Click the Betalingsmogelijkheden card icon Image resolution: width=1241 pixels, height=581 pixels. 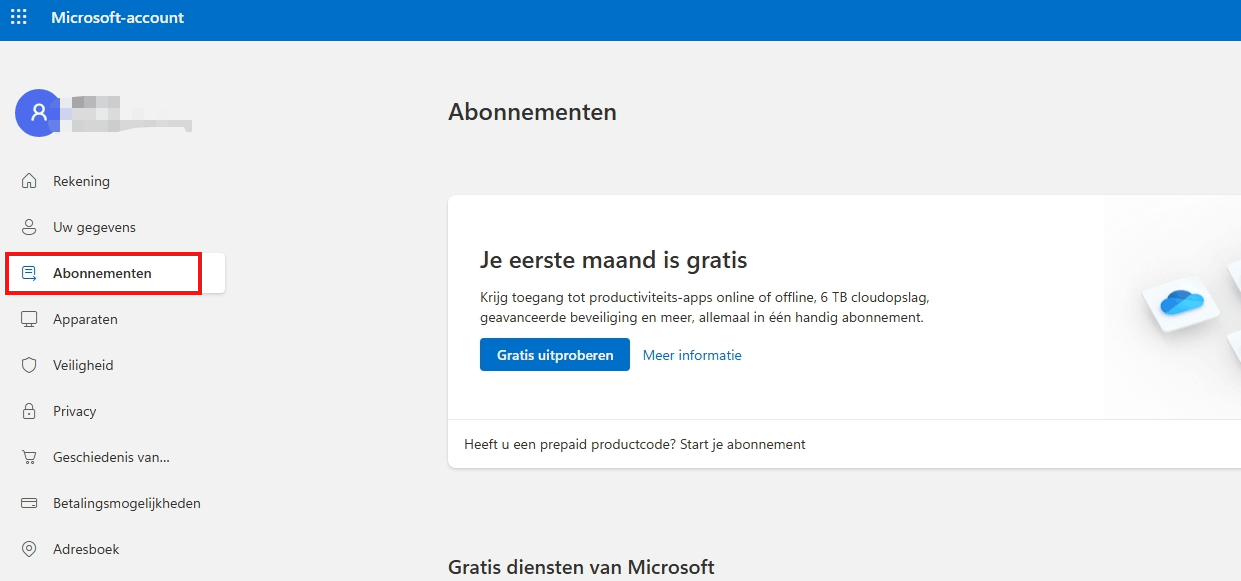click(30, 503)
